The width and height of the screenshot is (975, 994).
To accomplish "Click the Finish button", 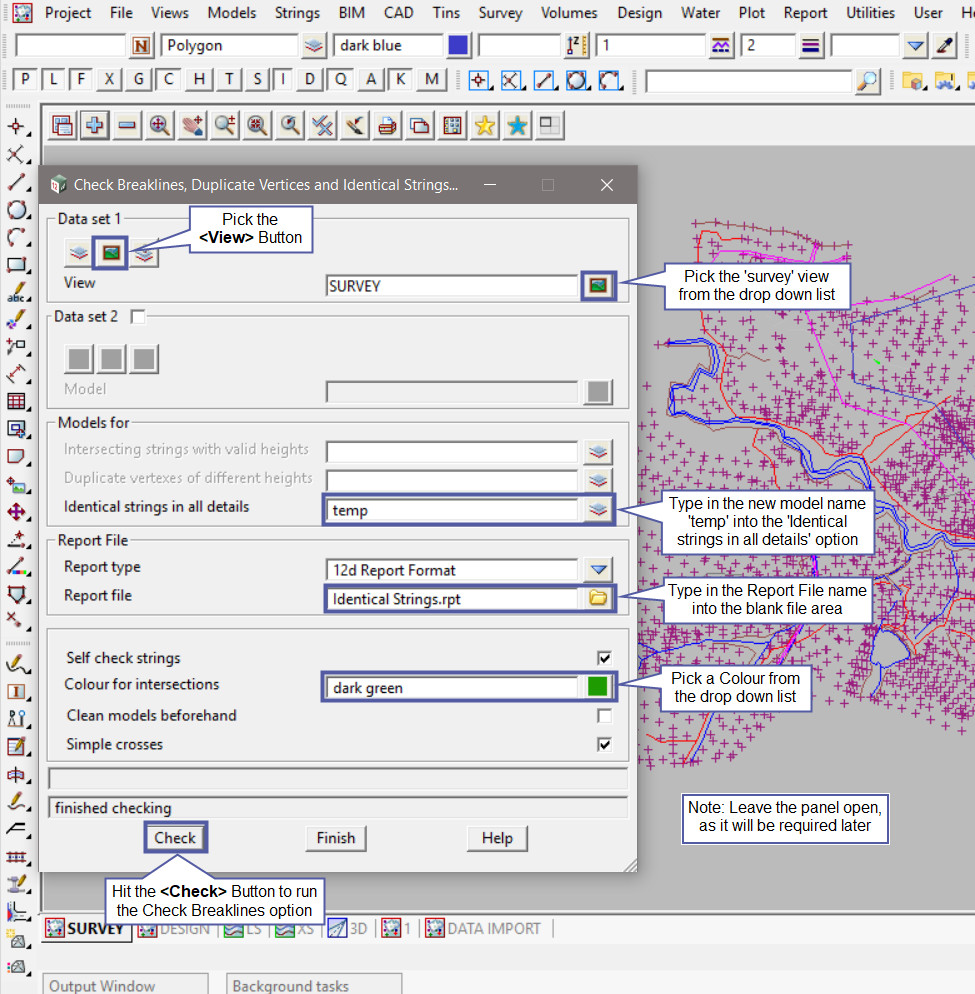I will point(335,838).
